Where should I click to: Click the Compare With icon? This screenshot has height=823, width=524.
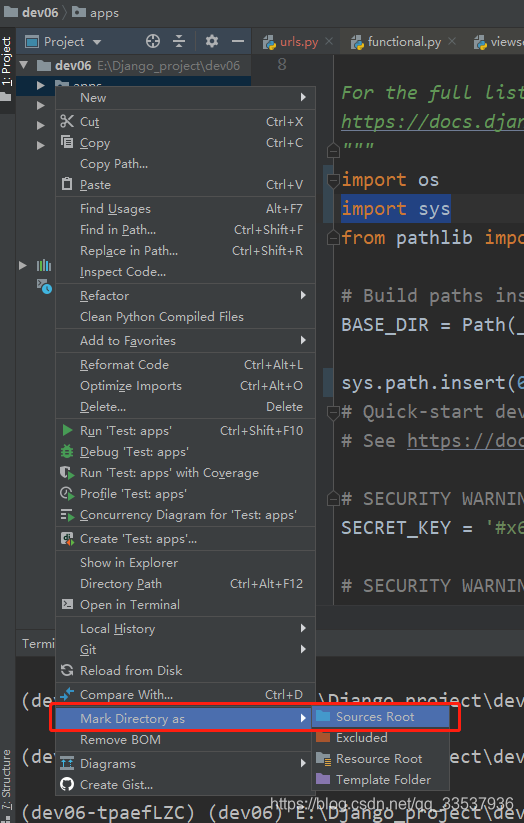[x=67, y=694]
